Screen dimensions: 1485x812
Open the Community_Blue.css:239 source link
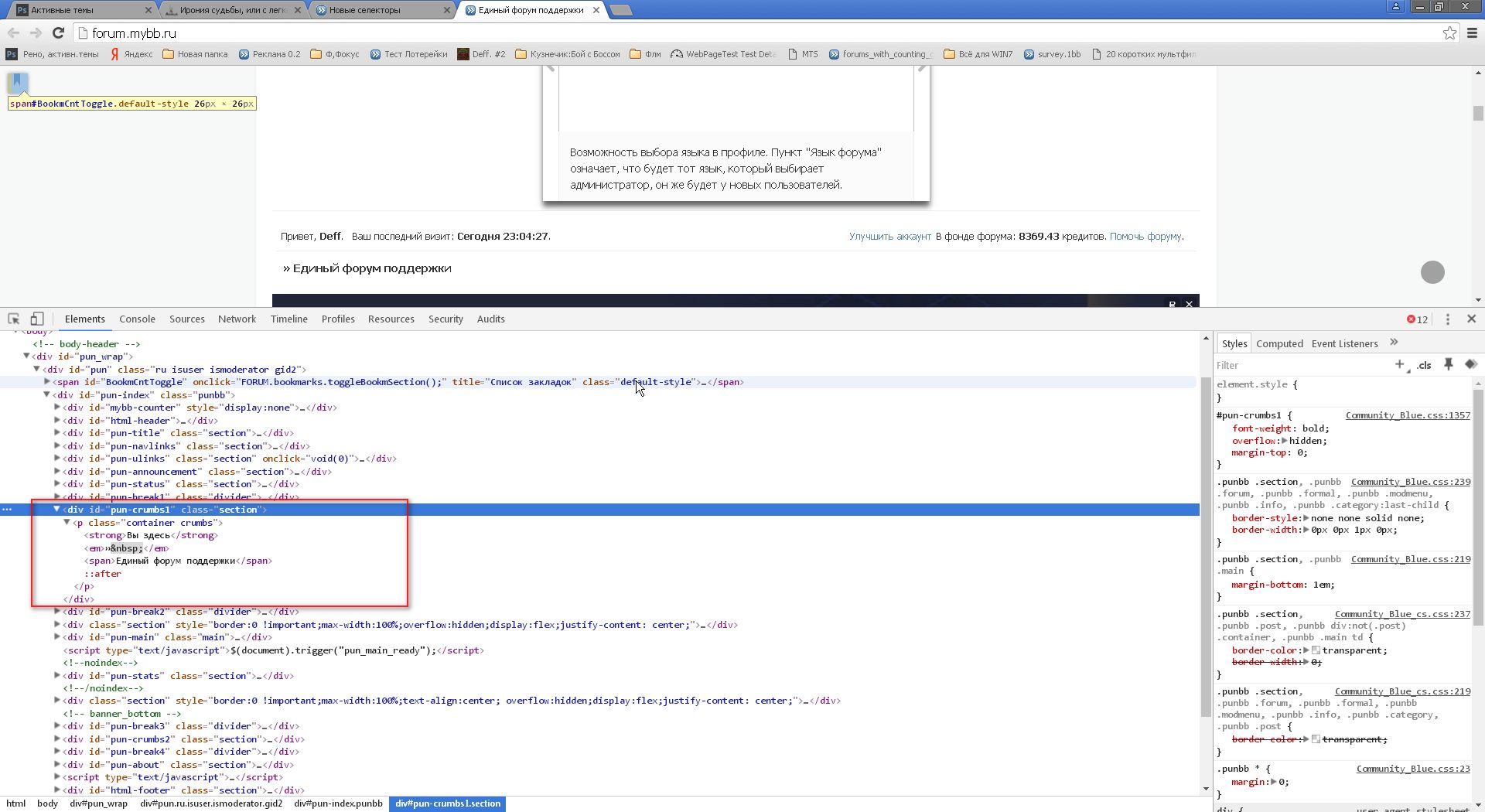pos(1411,482)
